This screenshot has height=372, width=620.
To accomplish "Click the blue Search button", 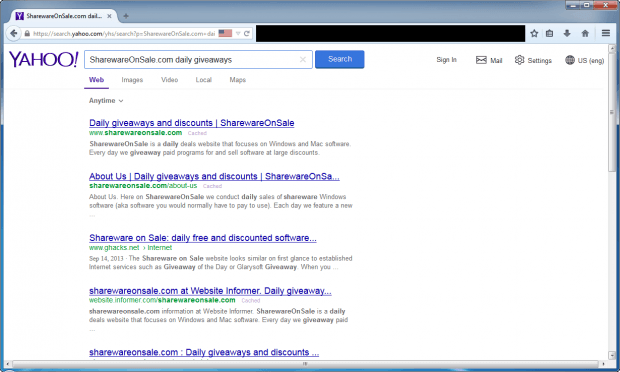I will coord(340,59).
